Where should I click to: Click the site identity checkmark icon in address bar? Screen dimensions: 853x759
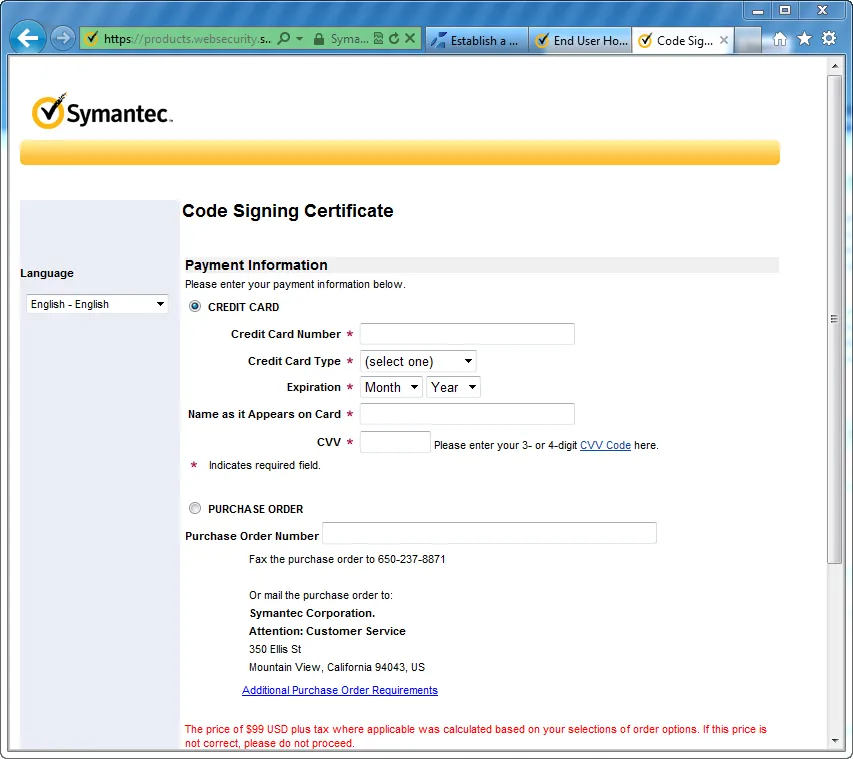point(92,39)
